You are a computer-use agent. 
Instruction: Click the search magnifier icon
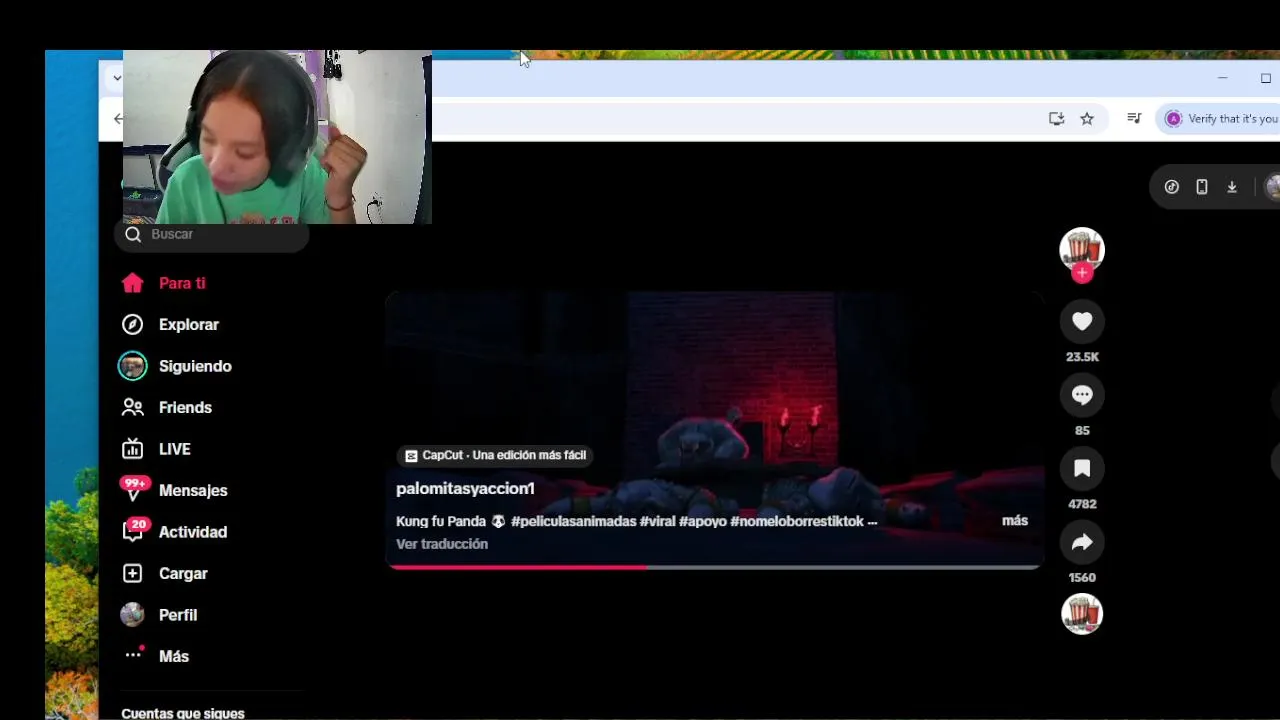[x=133, y=234]
